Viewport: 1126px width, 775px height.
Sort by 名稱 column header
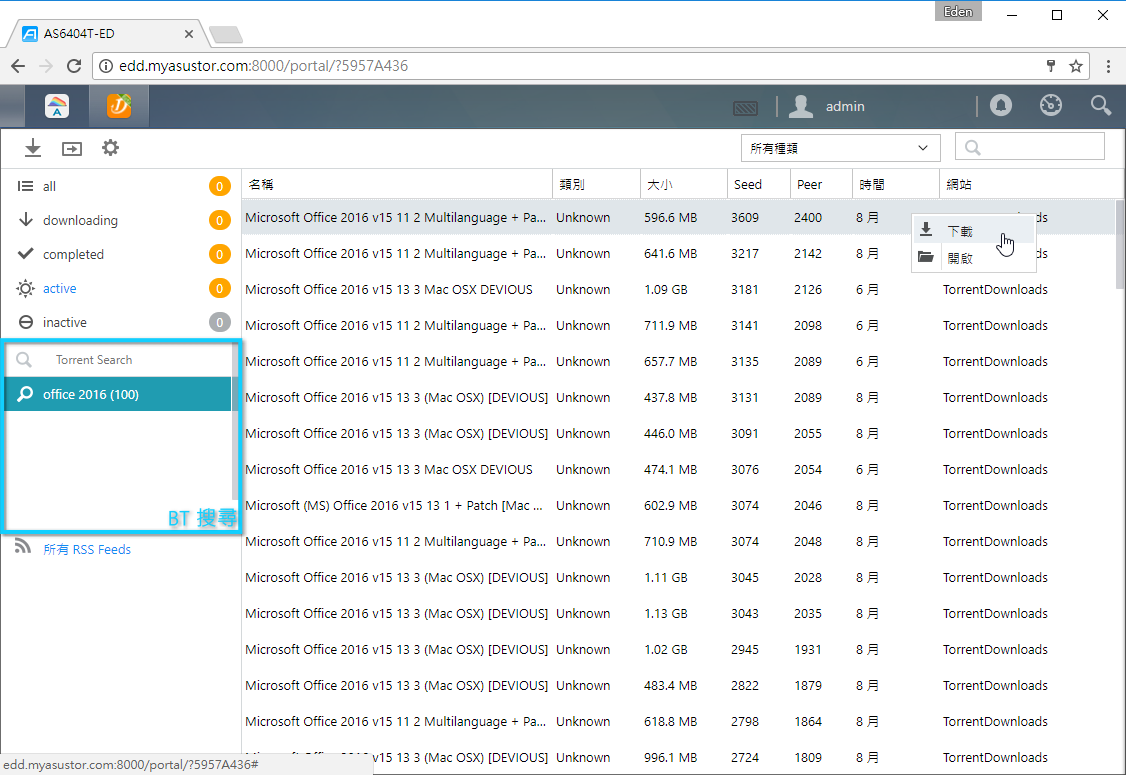[397, 185]
